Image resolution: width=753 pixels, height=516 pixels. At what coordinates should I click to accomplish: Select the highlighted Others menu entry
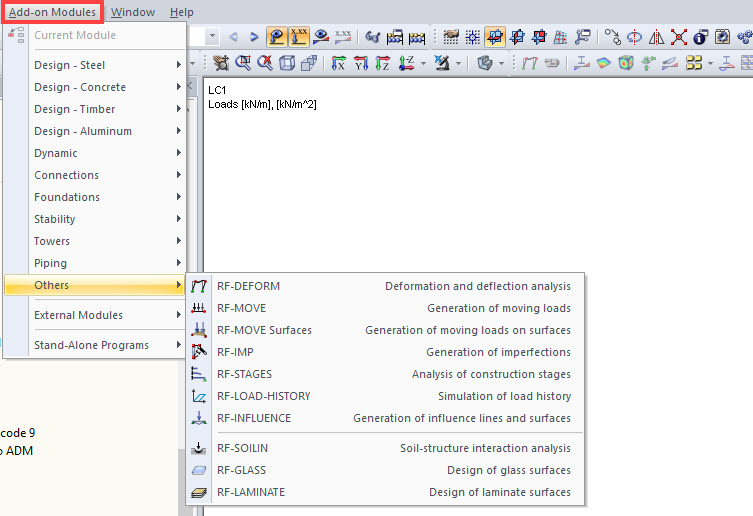pos(95,285)
